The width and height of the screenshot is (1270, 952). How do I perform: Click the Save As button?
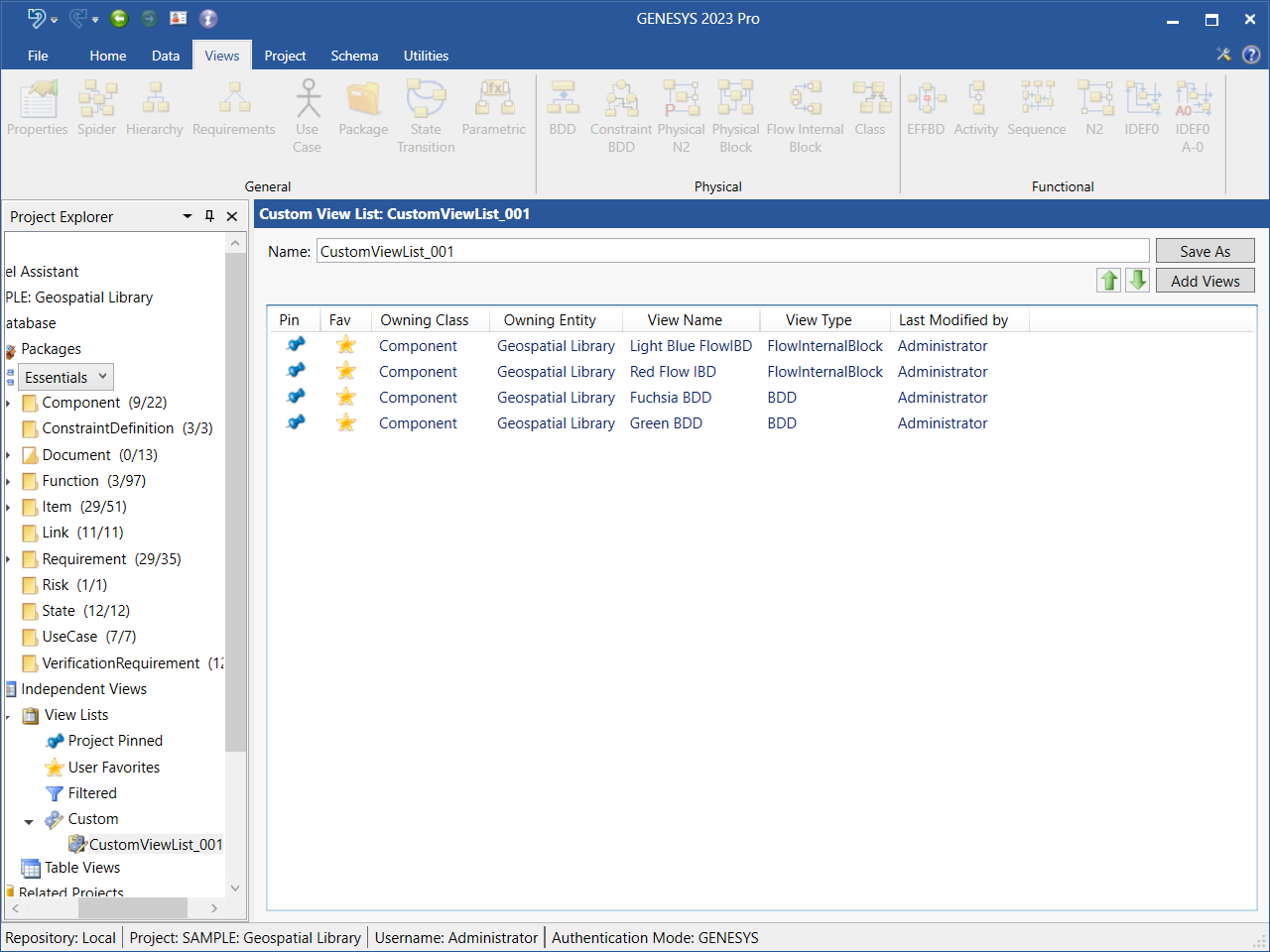(x=1205, y=251)
